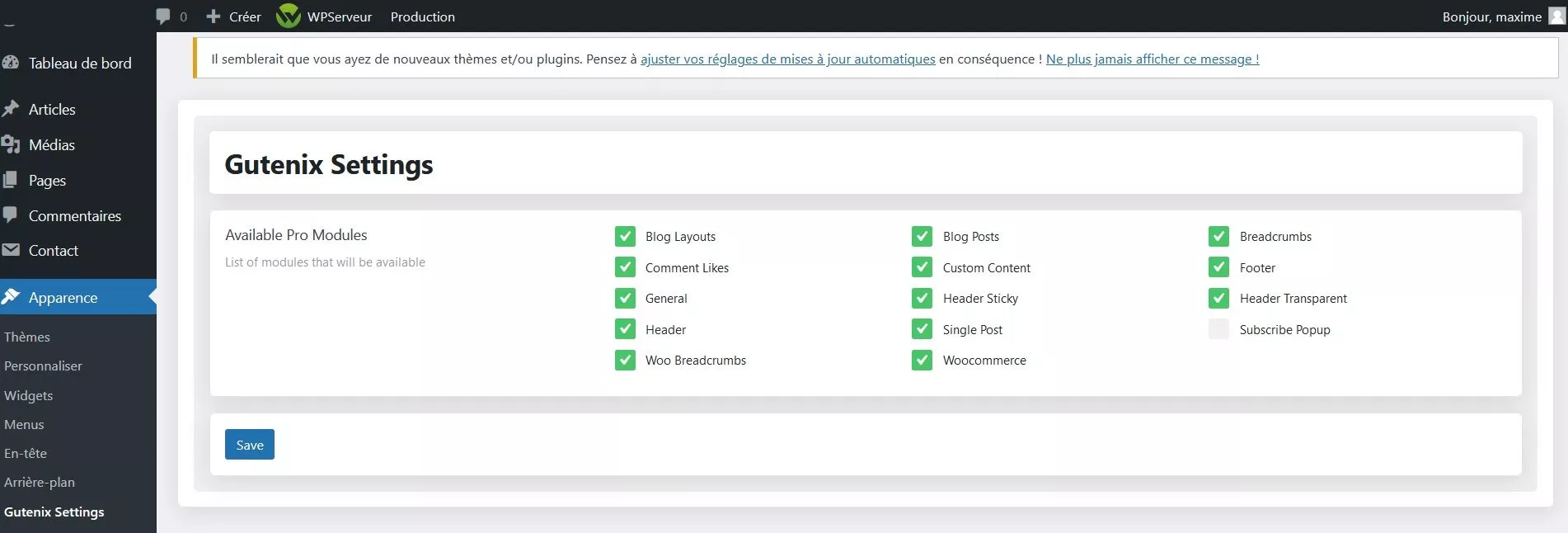Uncheck the Blog Posts module
Image resolution: width=1568 pixels, height=533 pixels.
tap(922, 237)
